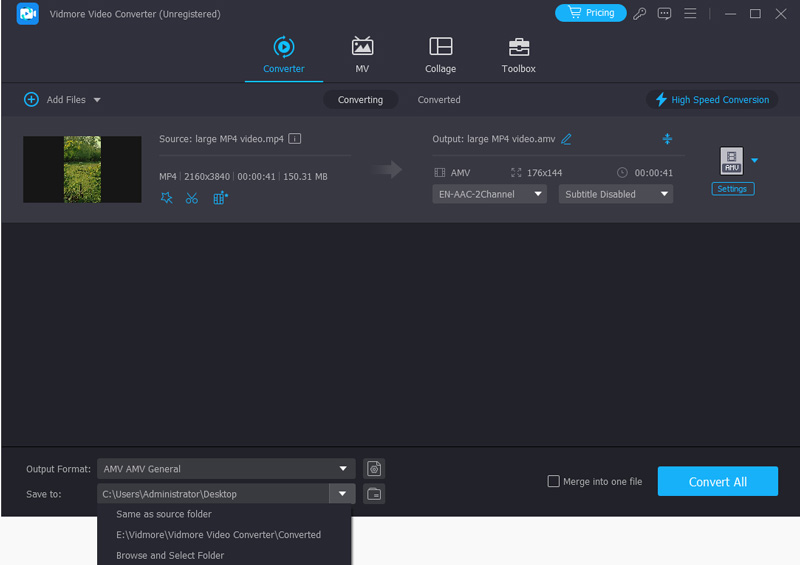Toggle Merge into one file checkbox
The image size is (800, 565).
pyautogui.click(x=554, y=481)
